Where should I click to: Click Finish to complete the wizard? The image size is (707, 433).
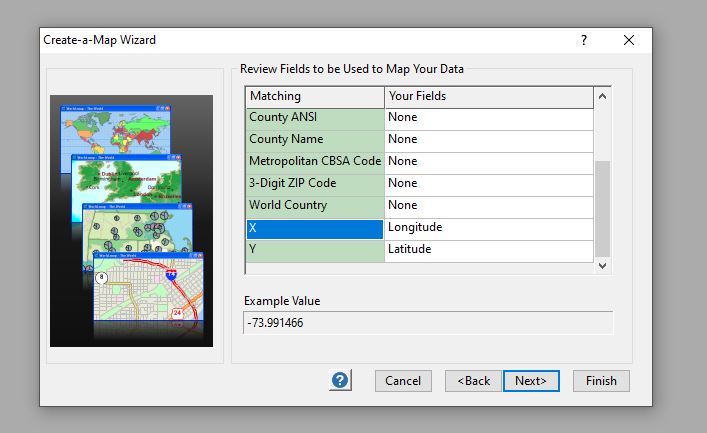601,381
